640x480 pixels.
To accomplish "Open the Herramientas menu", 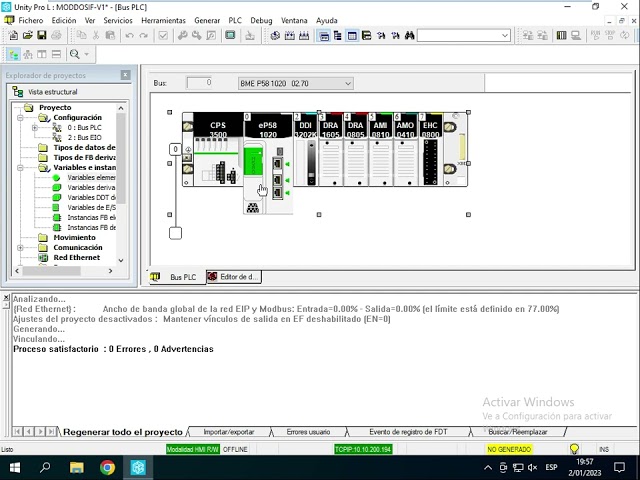I will tap(163, 20).
